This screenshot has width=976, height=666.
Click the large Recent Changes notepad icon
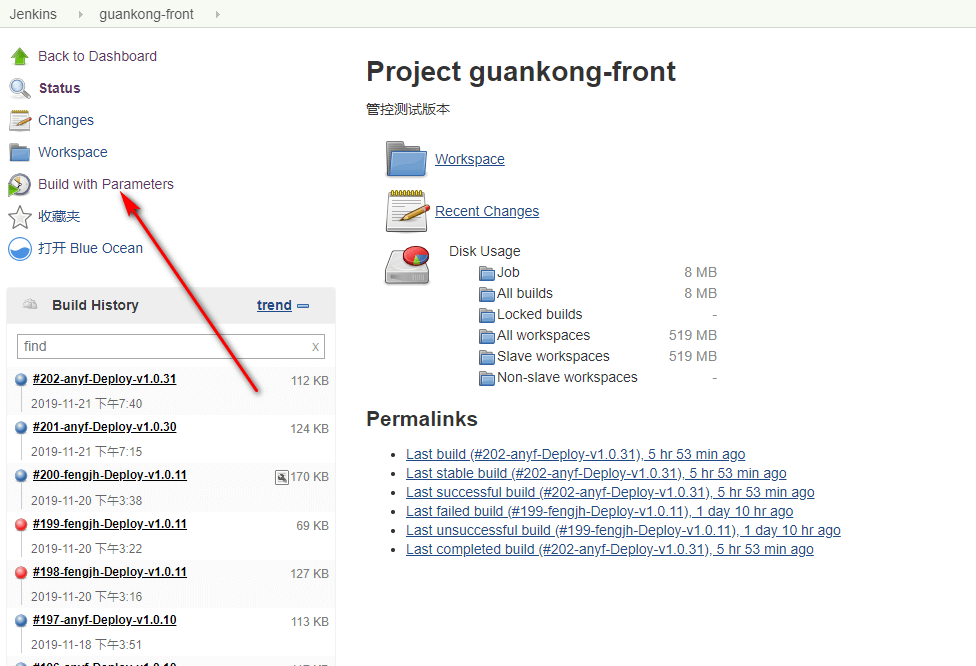click(407, 211)
